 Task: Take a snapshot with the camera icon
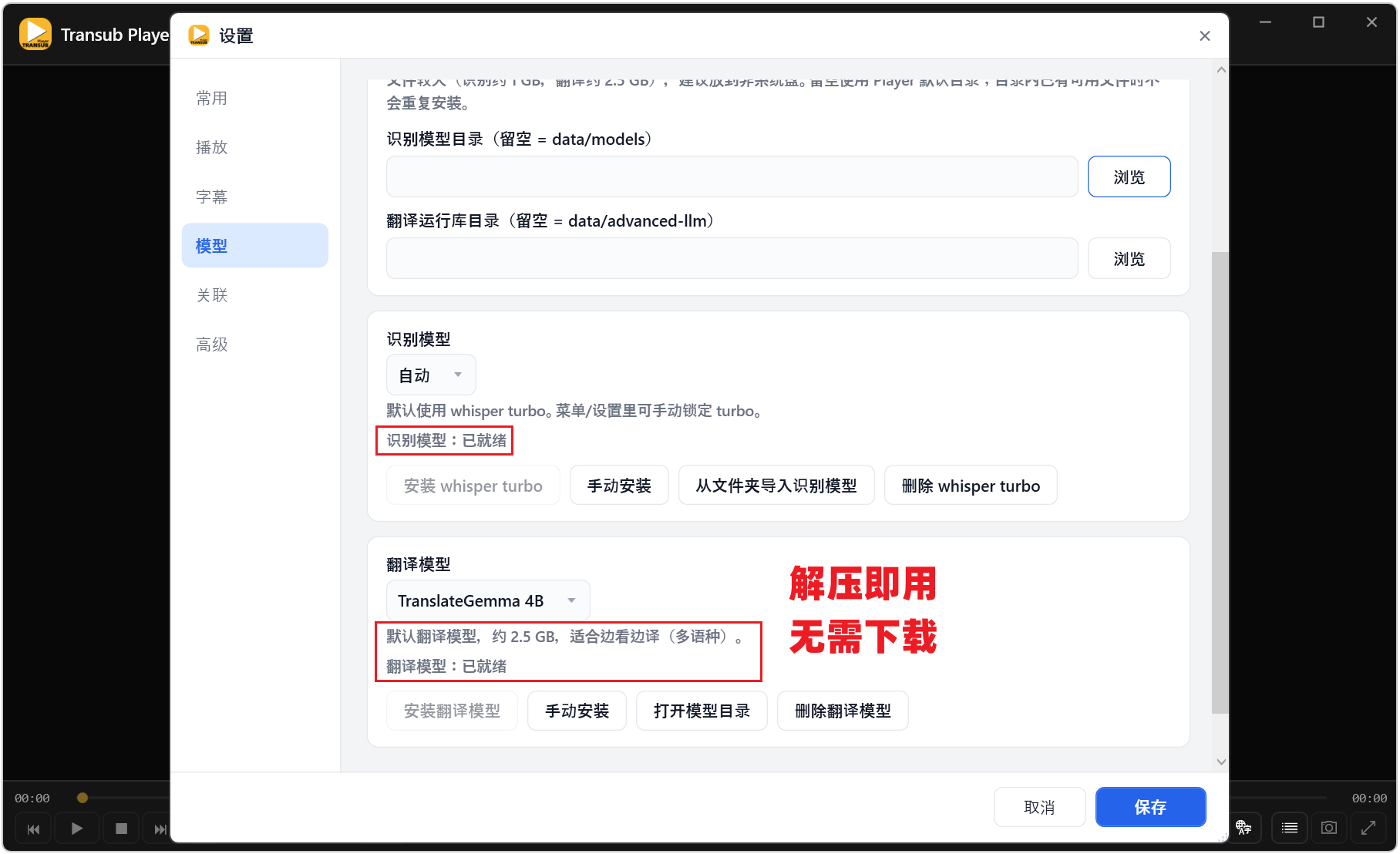pyautogui.click(x=1329, y=828)
